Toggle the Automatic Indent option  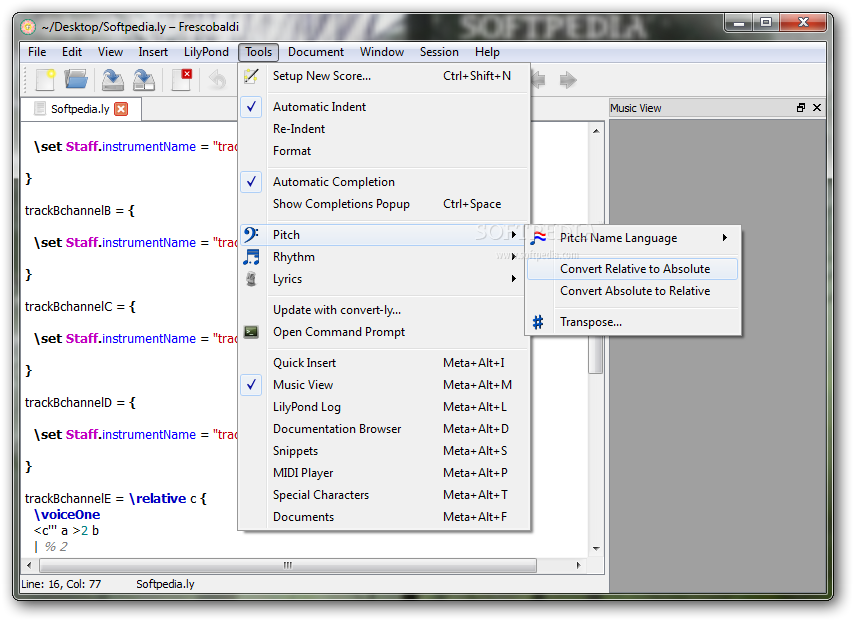[x=385, y=107]
